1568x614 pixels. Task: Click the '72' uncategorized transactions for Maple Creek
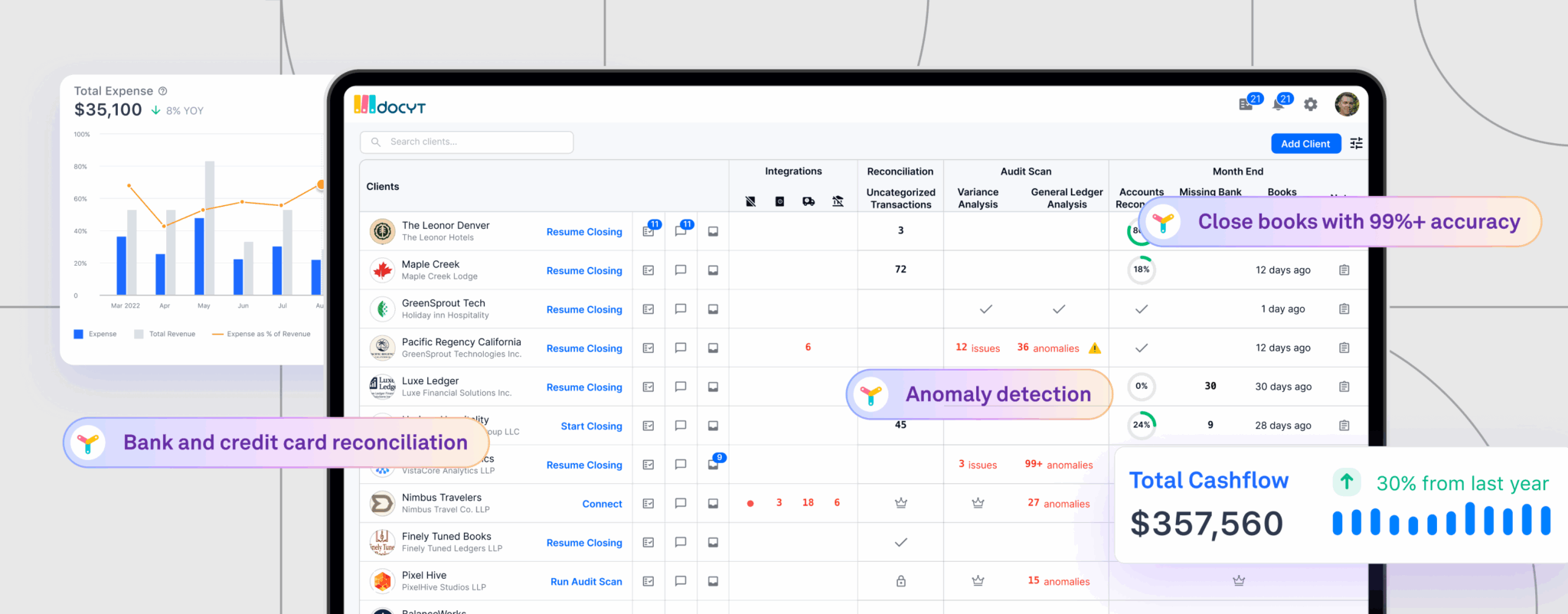(900, 269)
